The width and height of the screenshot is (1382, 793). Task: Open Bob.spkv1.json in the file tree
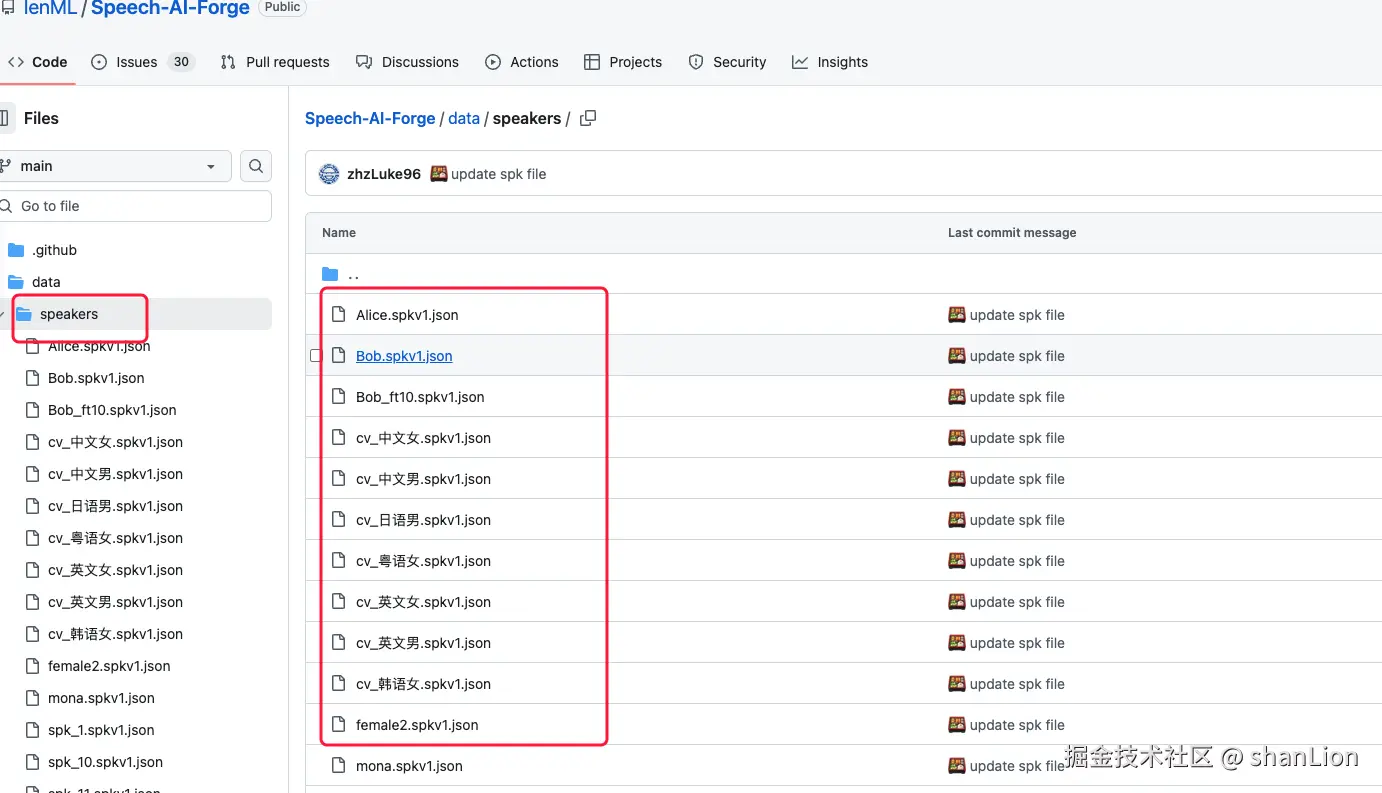96,378
